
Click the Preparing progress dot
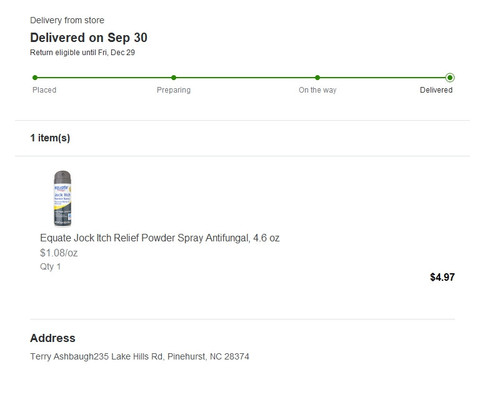coord(174,78)
